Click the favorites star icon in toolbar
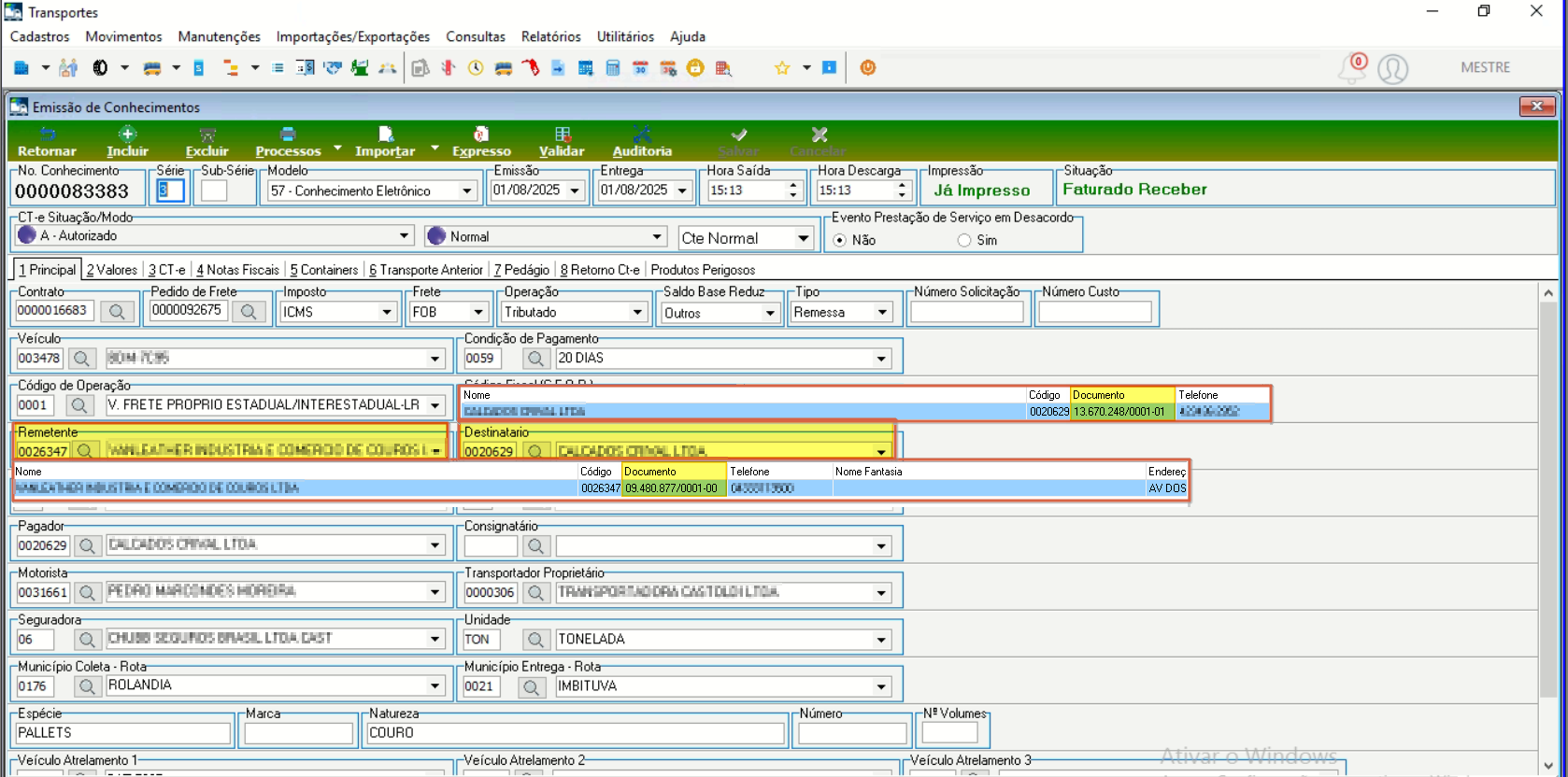The height and width of the screenshot is (777, 1568). point(782,68)
